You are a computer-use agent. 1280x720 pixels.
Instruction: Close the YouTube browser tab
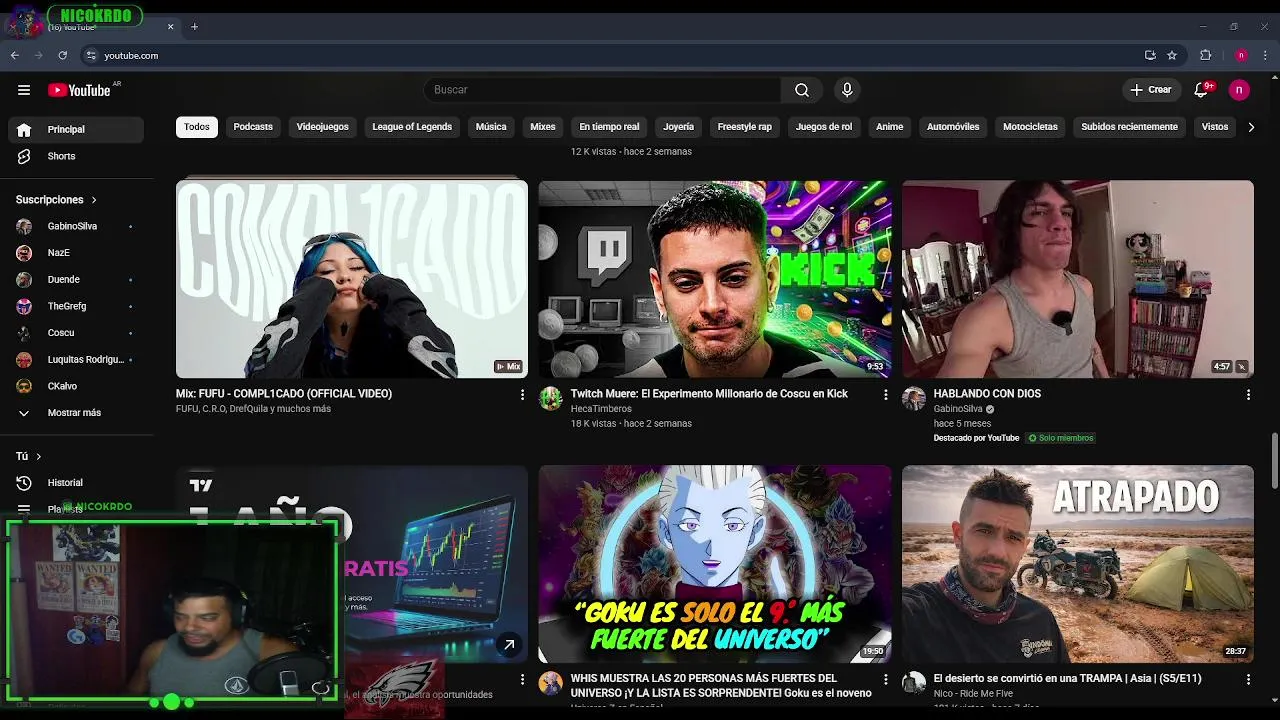tap(171, 27)
